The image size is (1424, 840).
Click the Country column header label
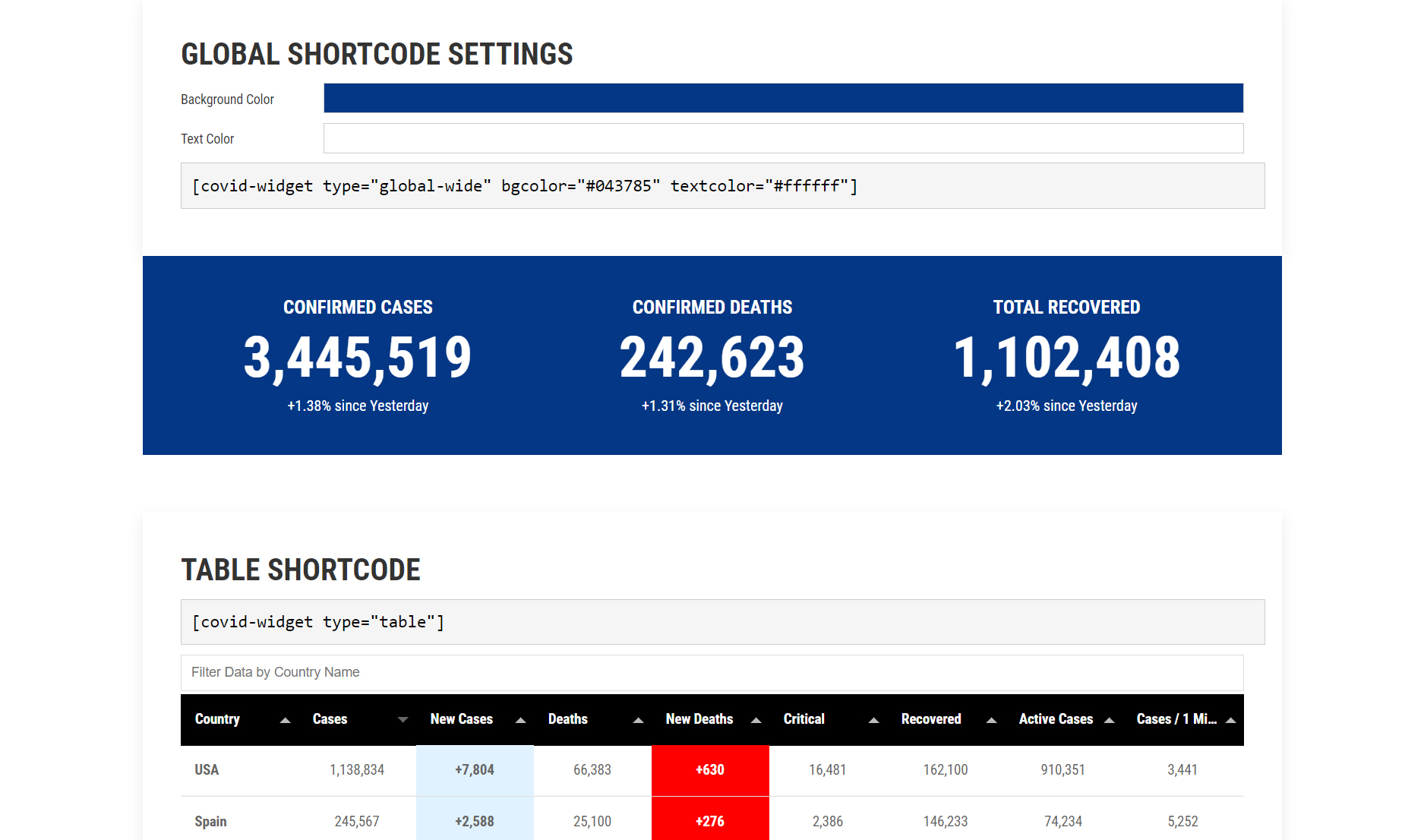click(217, 719)
